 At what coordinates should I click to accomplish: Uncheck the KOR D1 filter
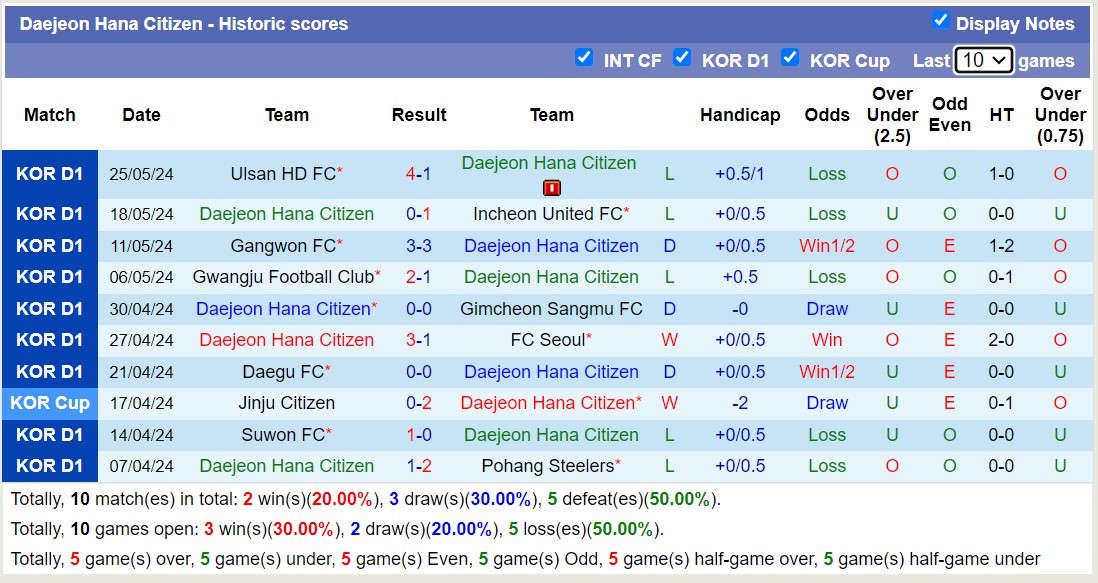point(683,58)
